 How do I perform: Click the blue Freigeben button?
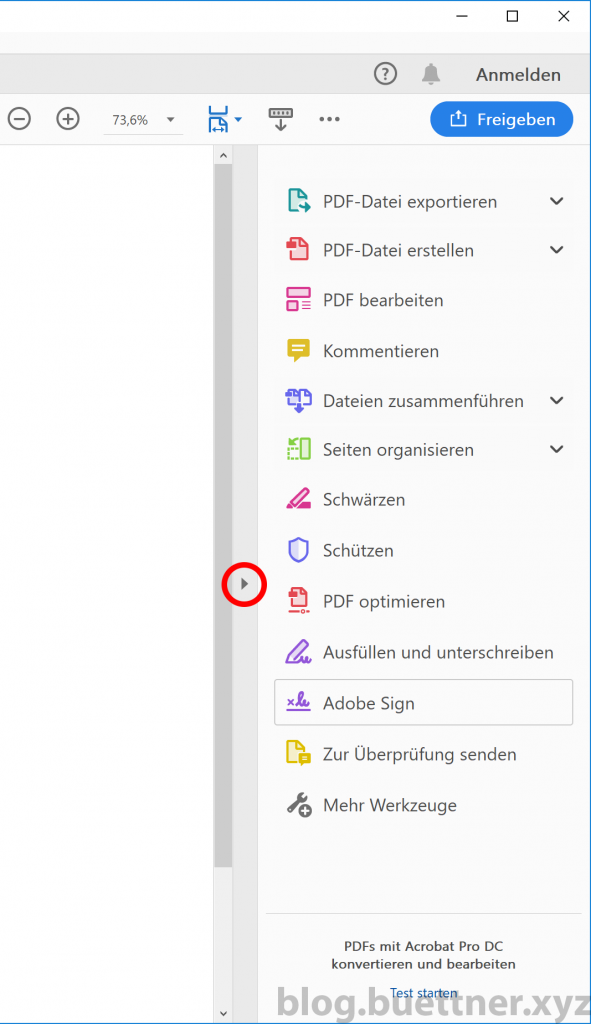(x=501, y=119)
